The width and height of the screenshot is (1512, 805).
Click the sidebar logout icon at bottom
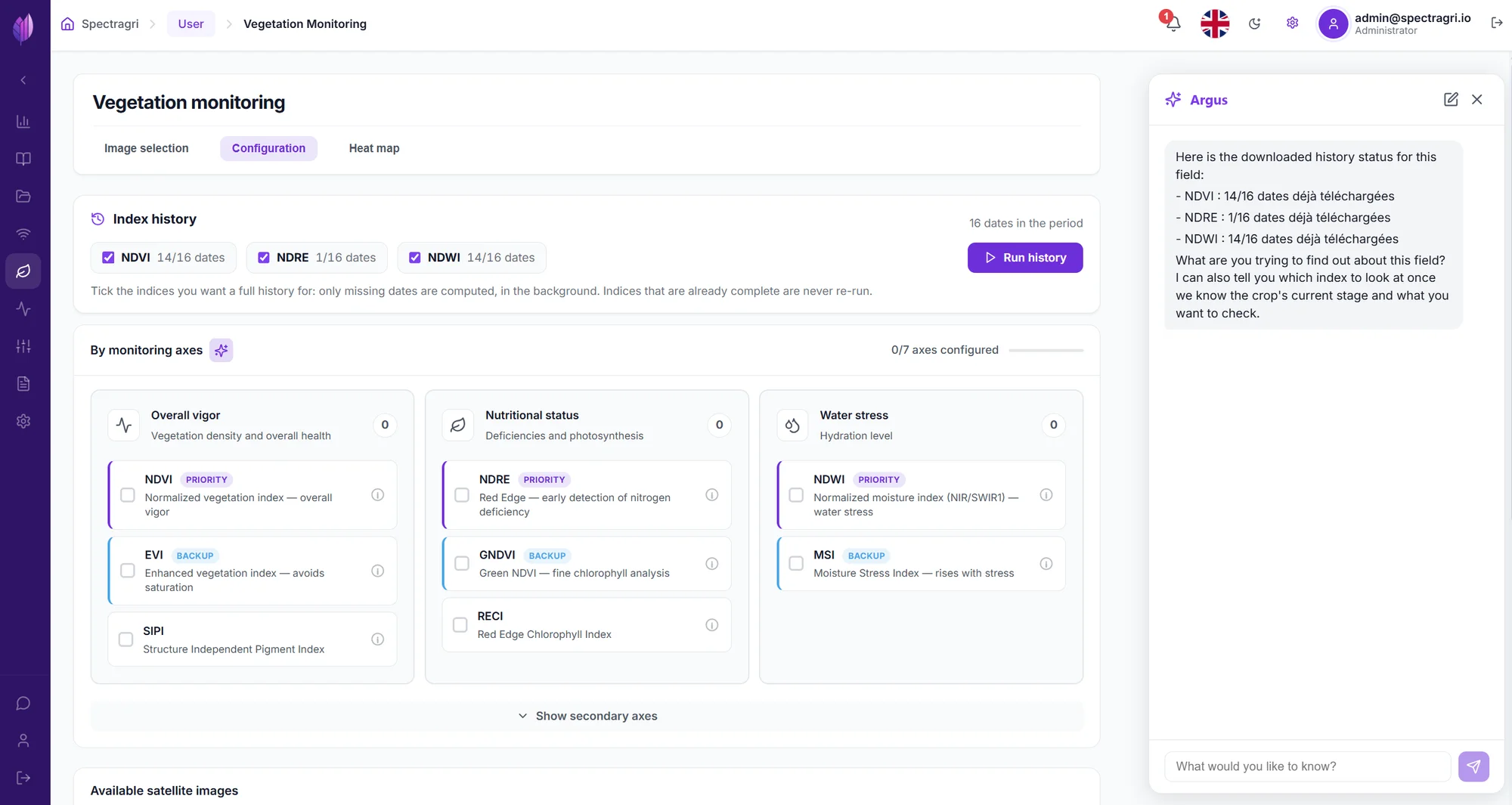tap(23, 778)
